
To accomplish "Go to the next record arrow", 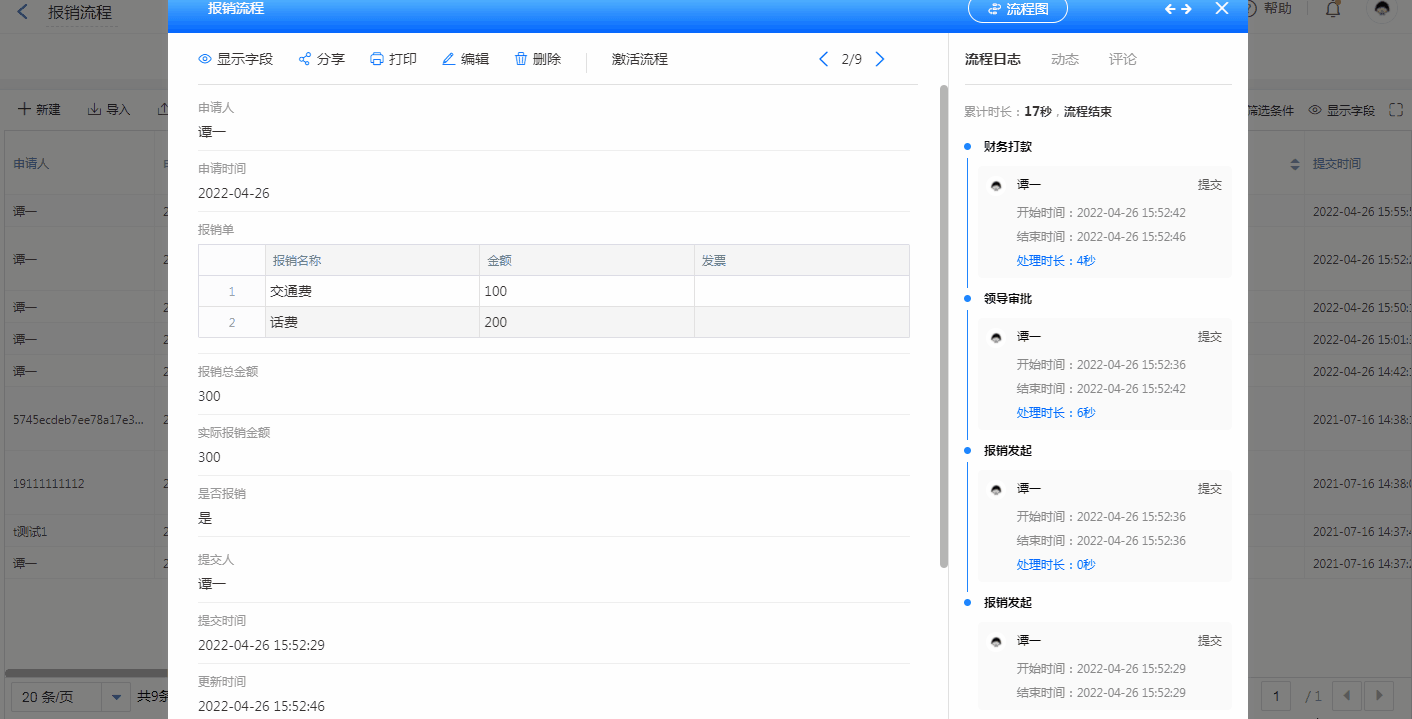I will tap(880, 59).
